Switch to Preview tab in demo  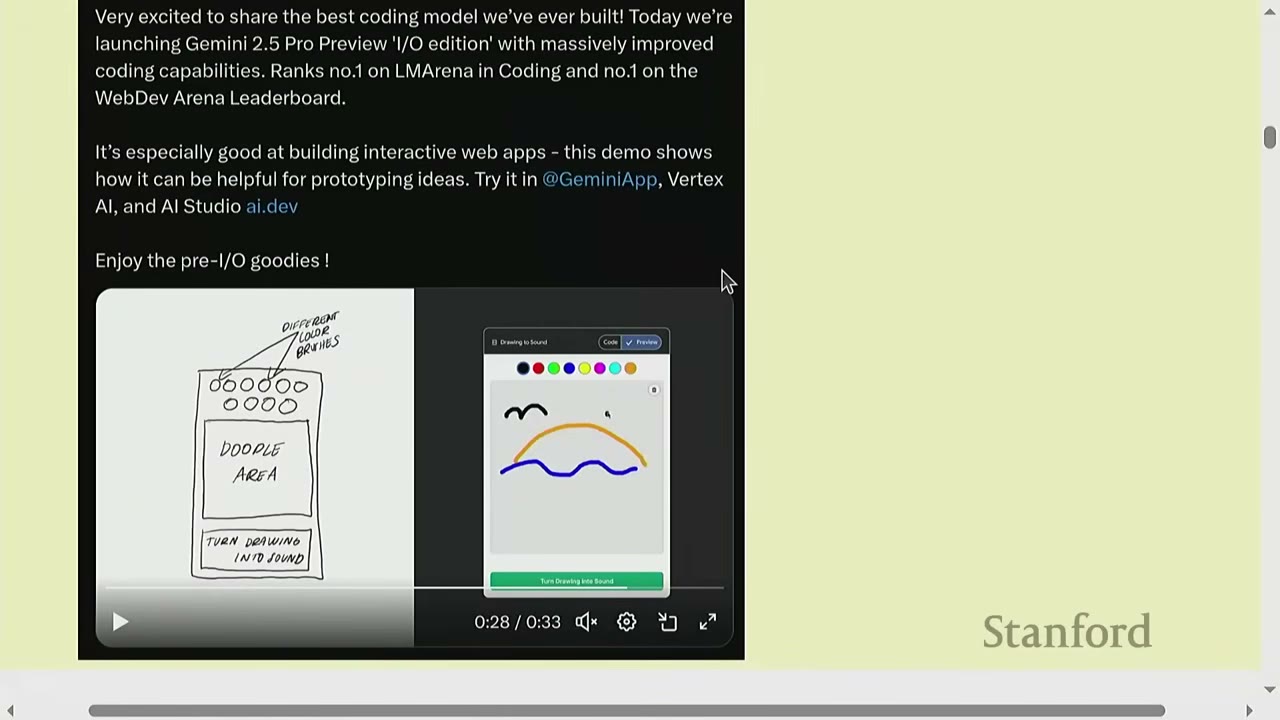[x=643, y=342]
